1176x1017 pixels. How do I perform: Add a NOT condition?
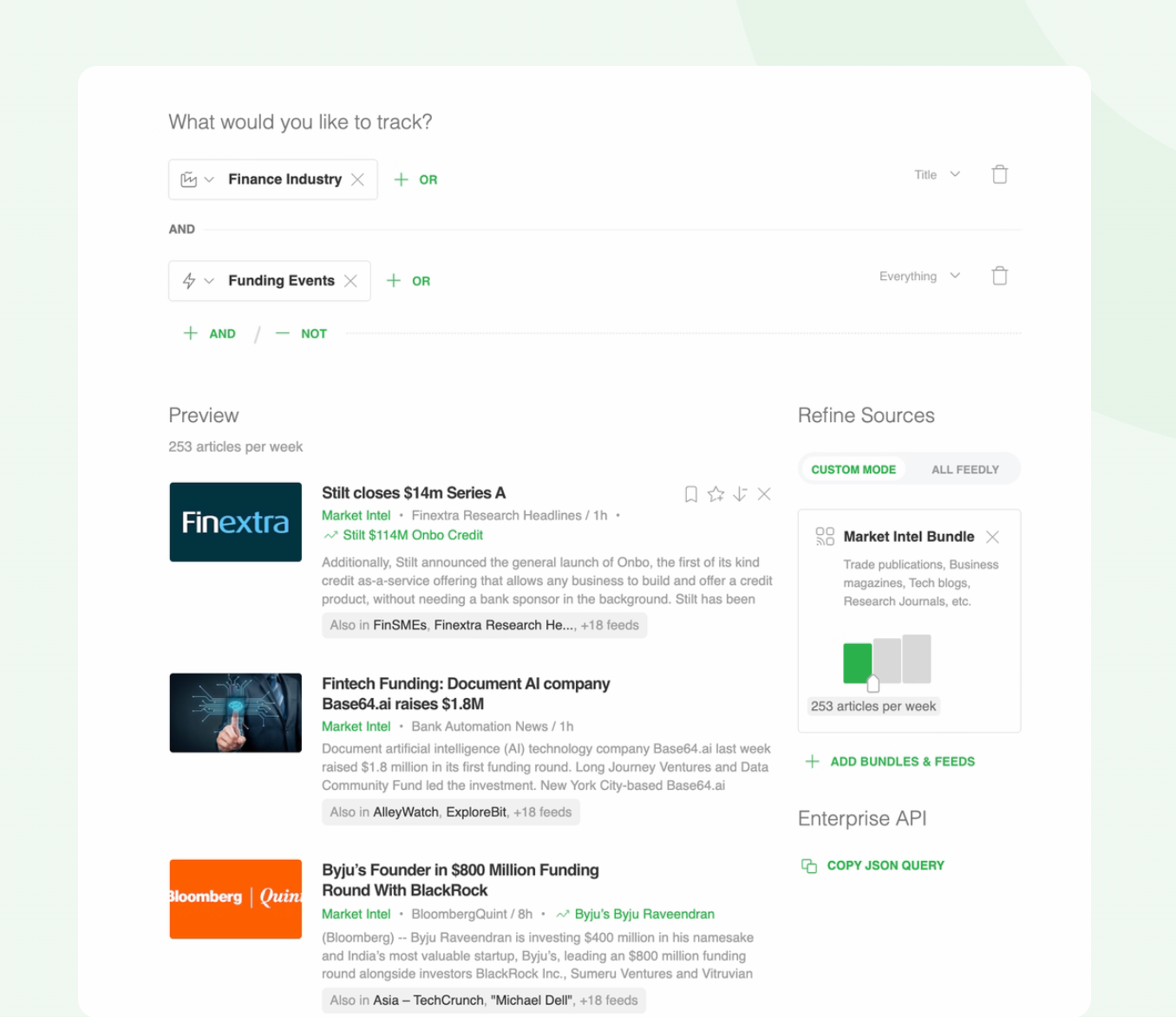(x=301, y=333)
